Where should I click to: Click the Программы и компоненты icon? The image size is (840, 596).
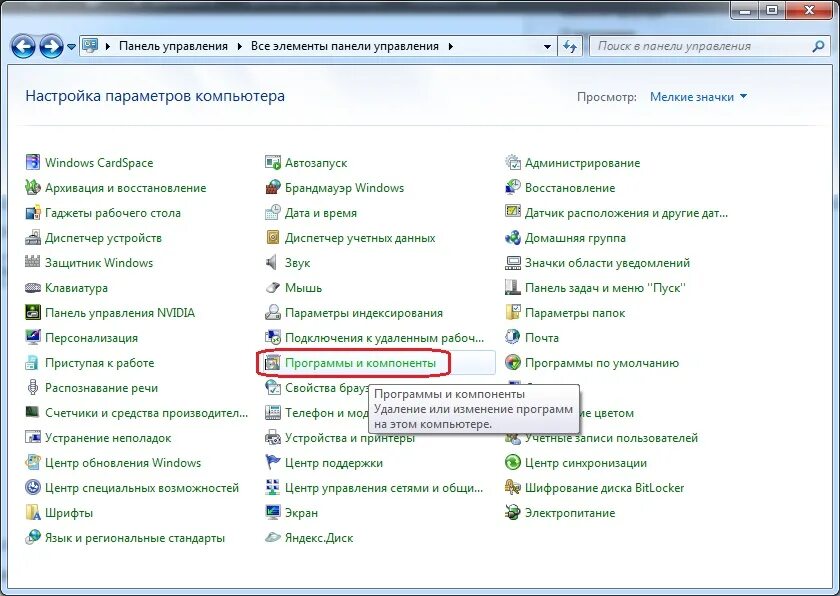click(x=273, y=363)
